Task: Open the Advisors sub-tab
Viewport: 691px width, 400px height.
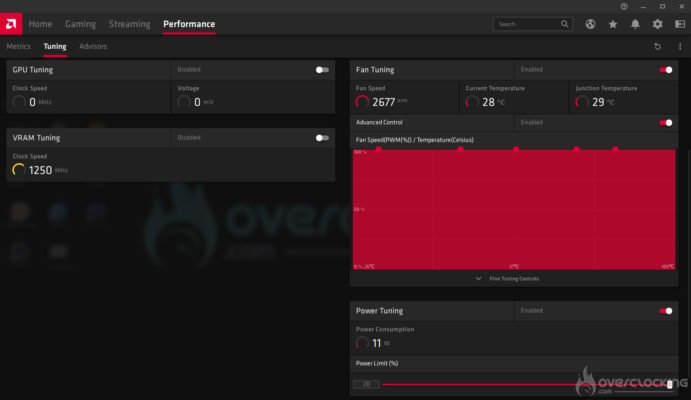Action: [93, 46]
